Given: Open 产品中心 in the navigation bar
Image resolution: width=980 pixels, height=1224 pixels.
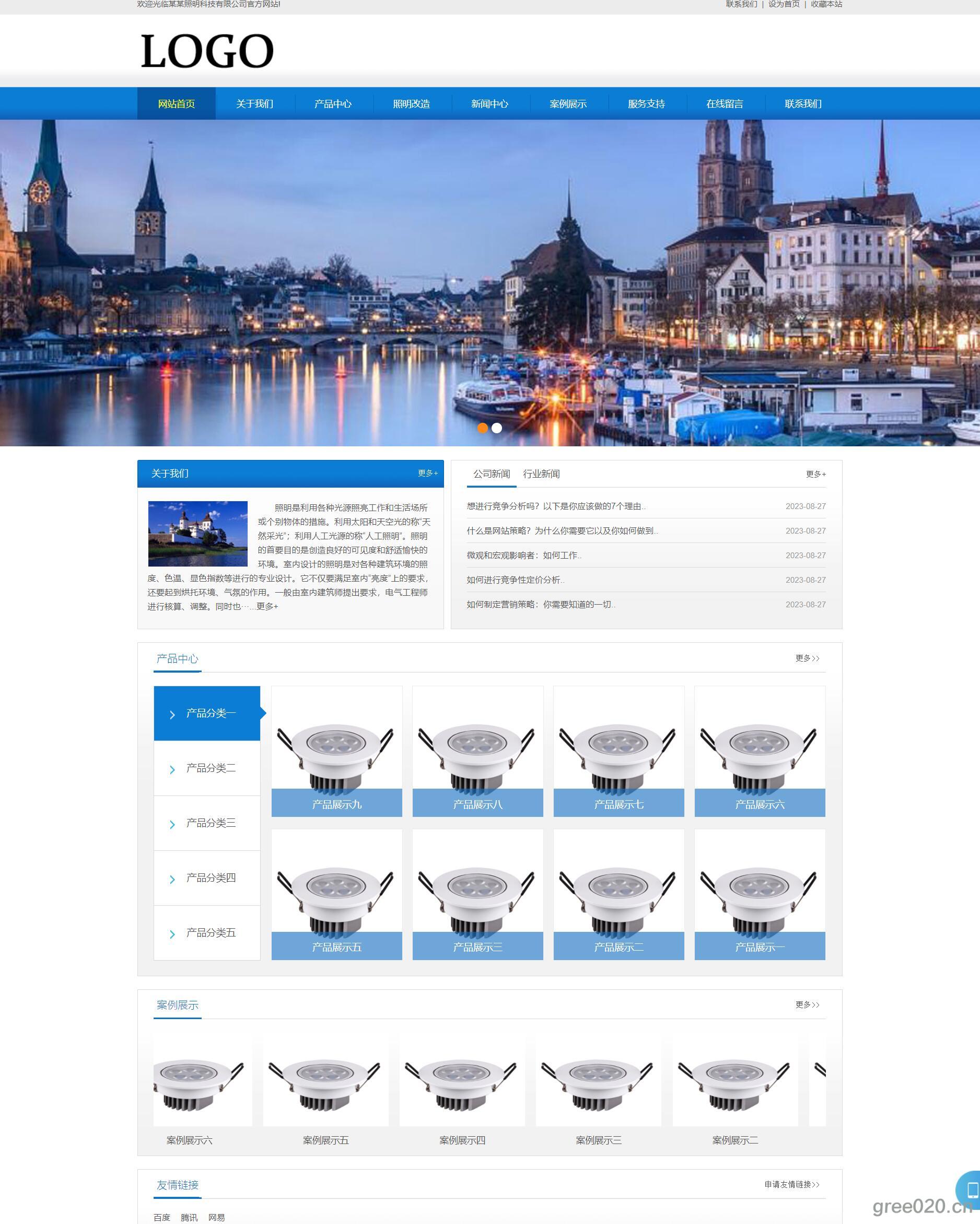Looking at the screenshot, I should tap(333, 104).
